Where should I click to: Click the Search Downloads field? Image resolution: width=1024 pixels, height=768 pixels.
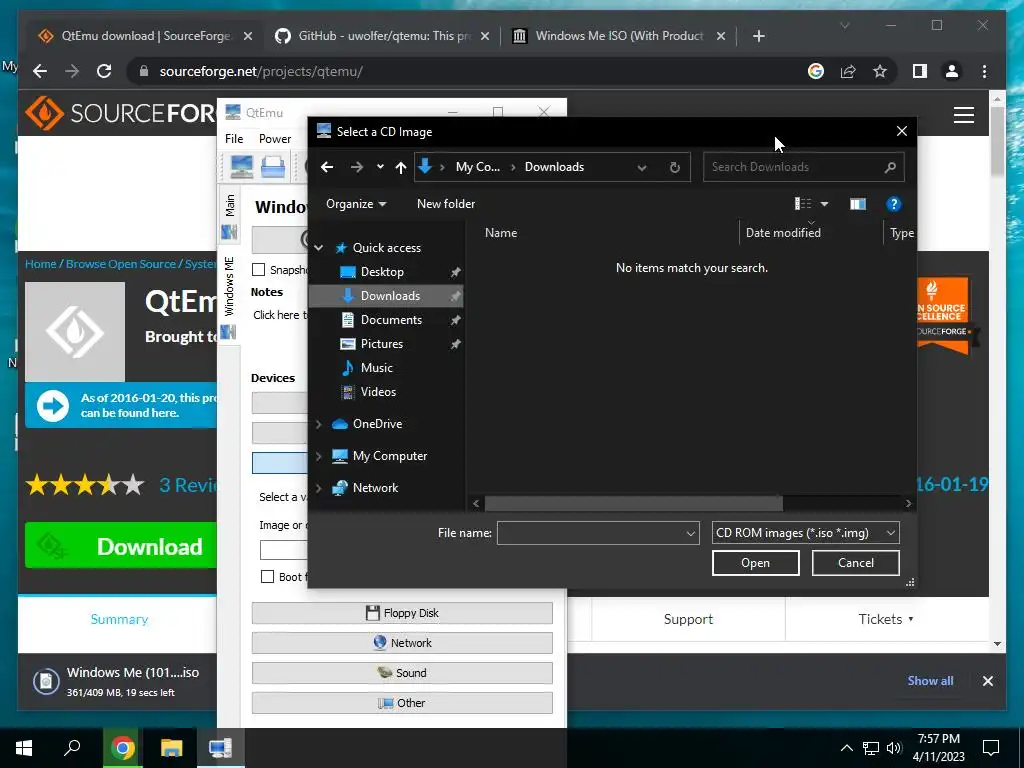pyautogui.click(x=793, y=167)
